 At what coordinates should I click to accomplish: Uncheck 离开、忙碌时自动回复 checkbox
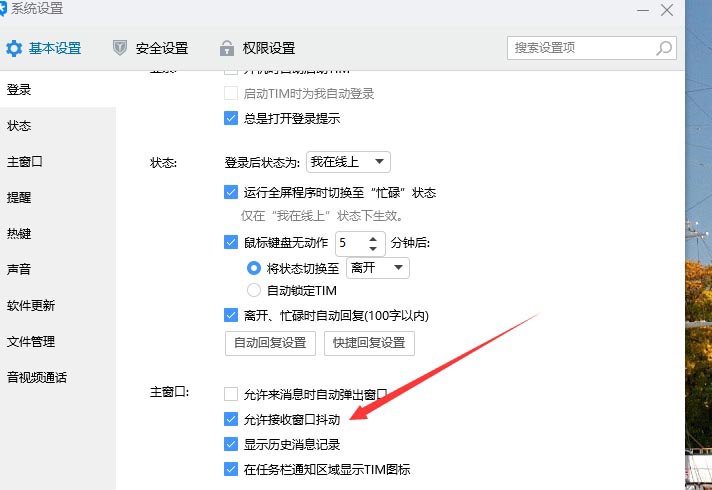[x=231, y=315]
